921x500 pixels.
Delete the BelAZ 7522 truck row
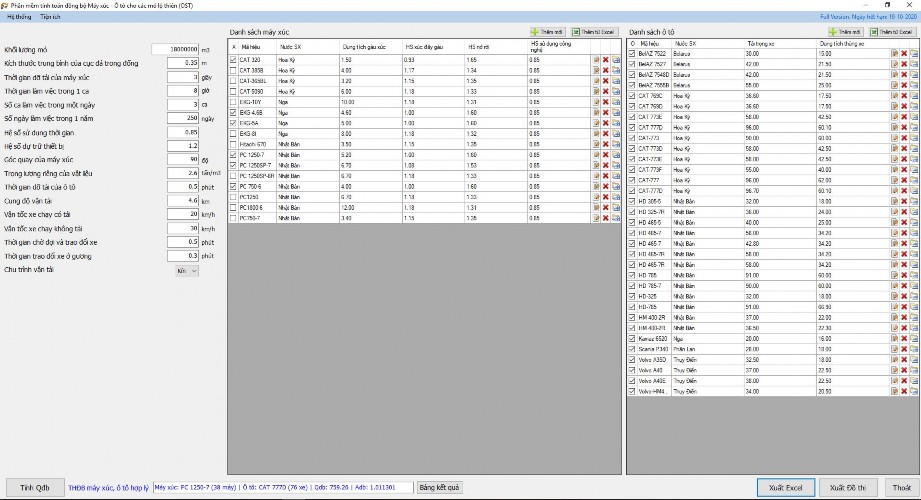pos(904,55)
